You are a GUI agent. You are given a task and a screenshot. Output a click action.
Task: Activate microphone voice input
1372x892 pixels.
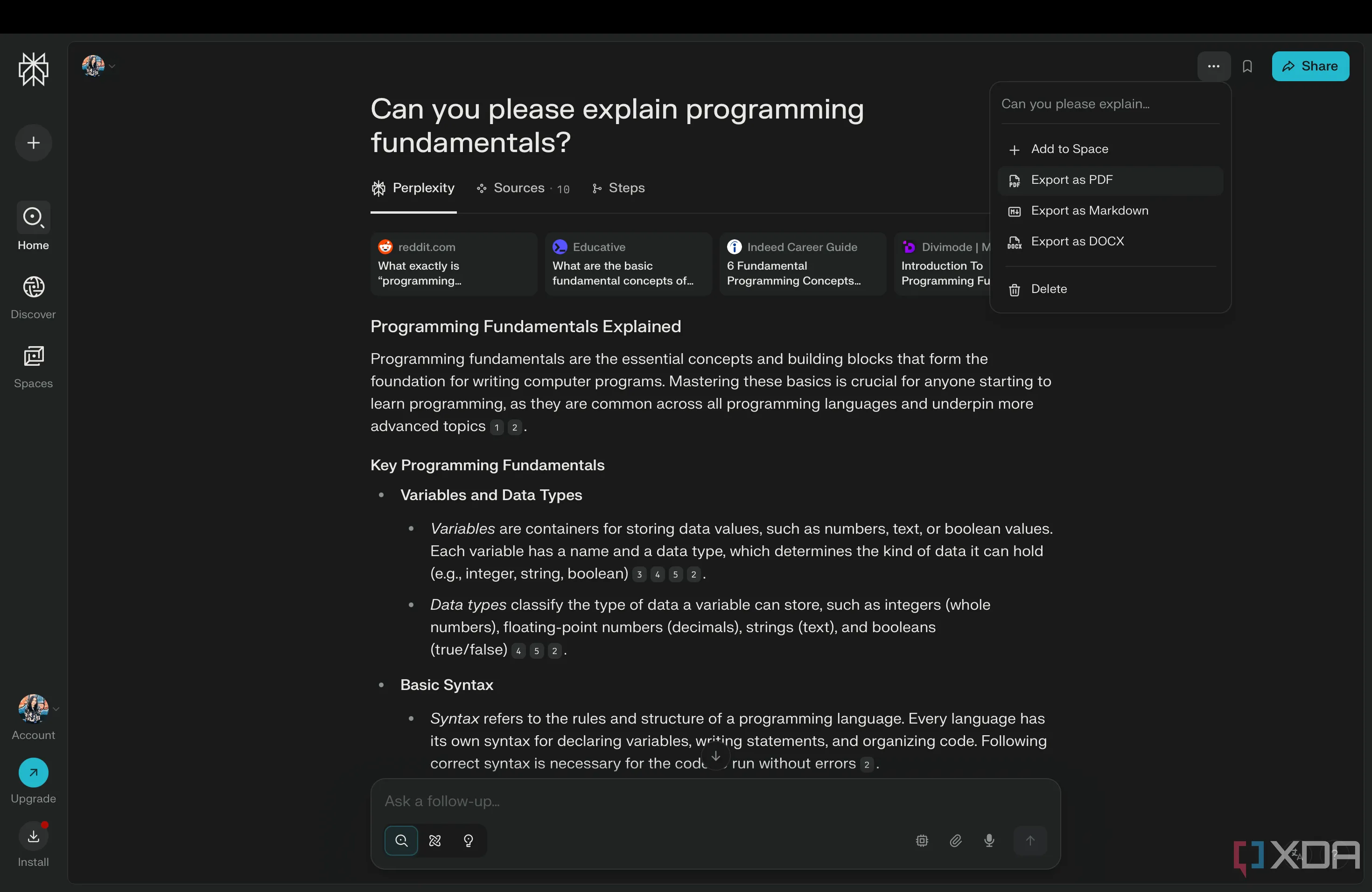click(989, 841)
